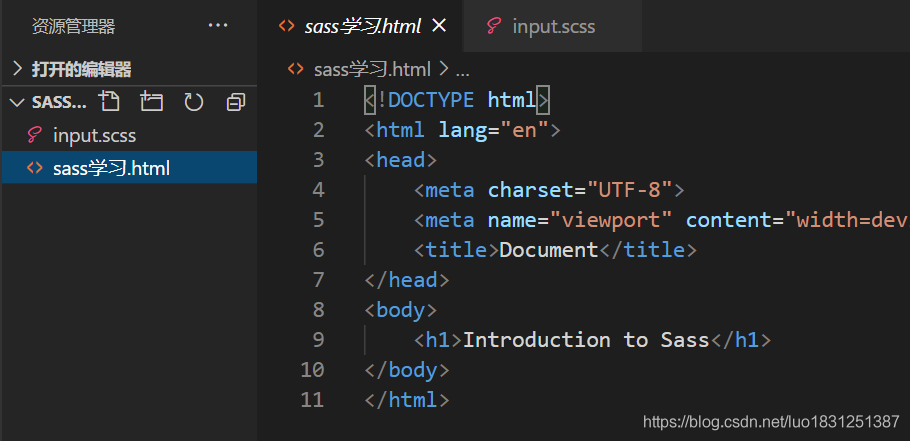Click line number 11 in the gutter
Viewport: 910px width, 441px height.
click(312, 400)
